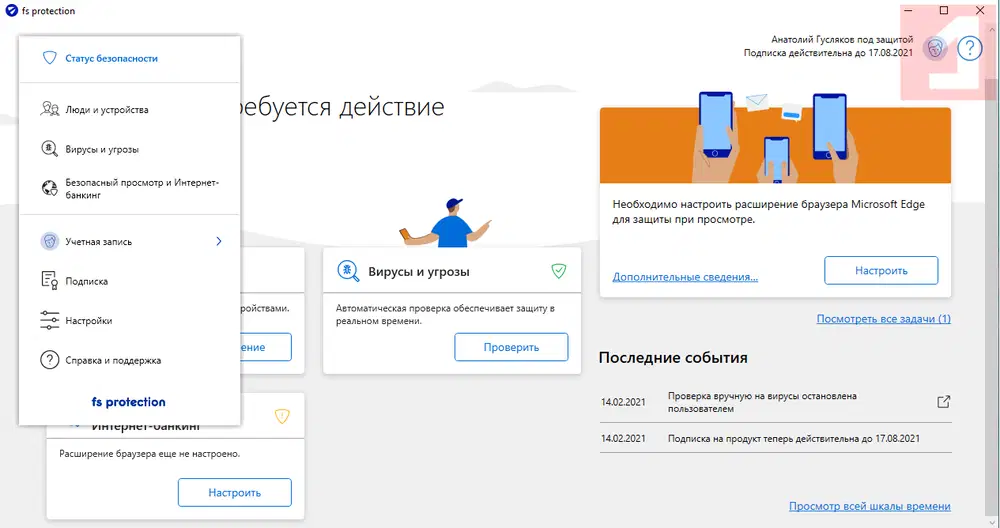Open event details icon for stopped virus scan

(943, 402)
